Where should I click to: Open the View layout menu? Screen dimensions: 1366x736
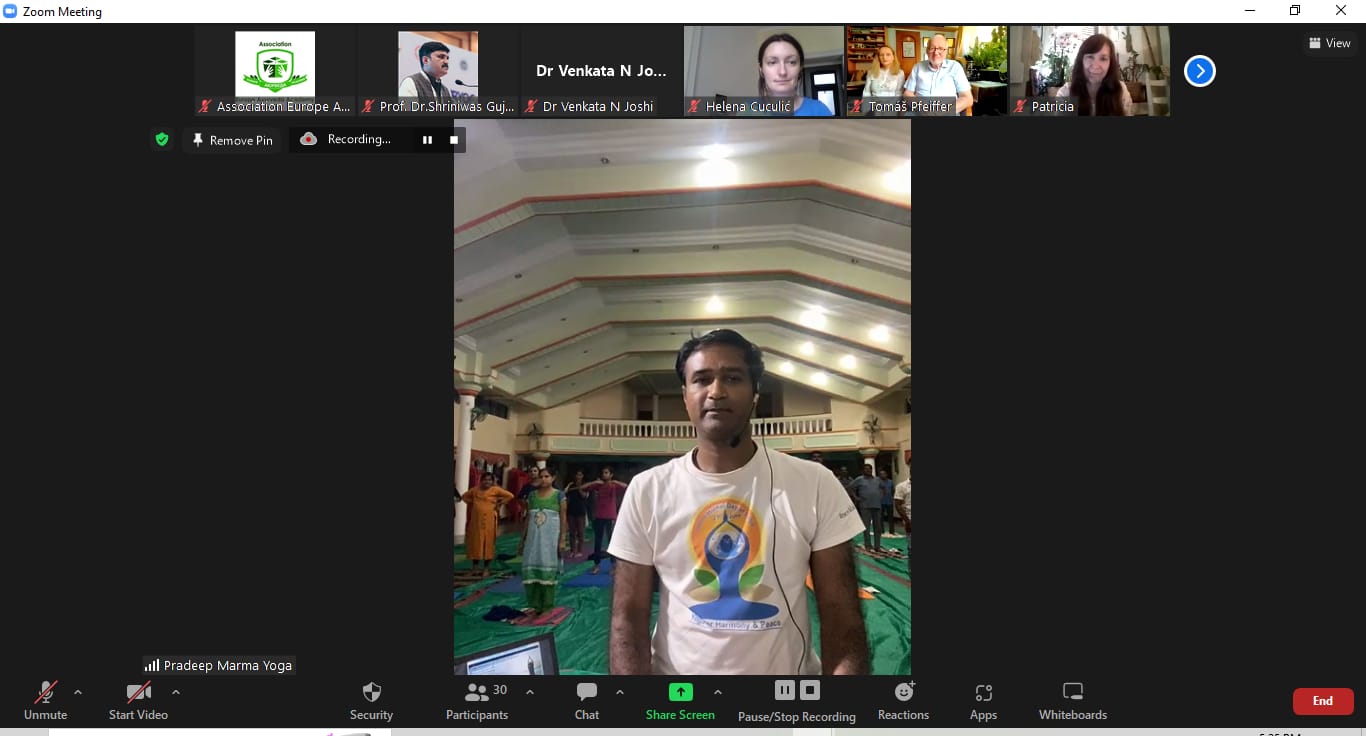point(1329,43)
